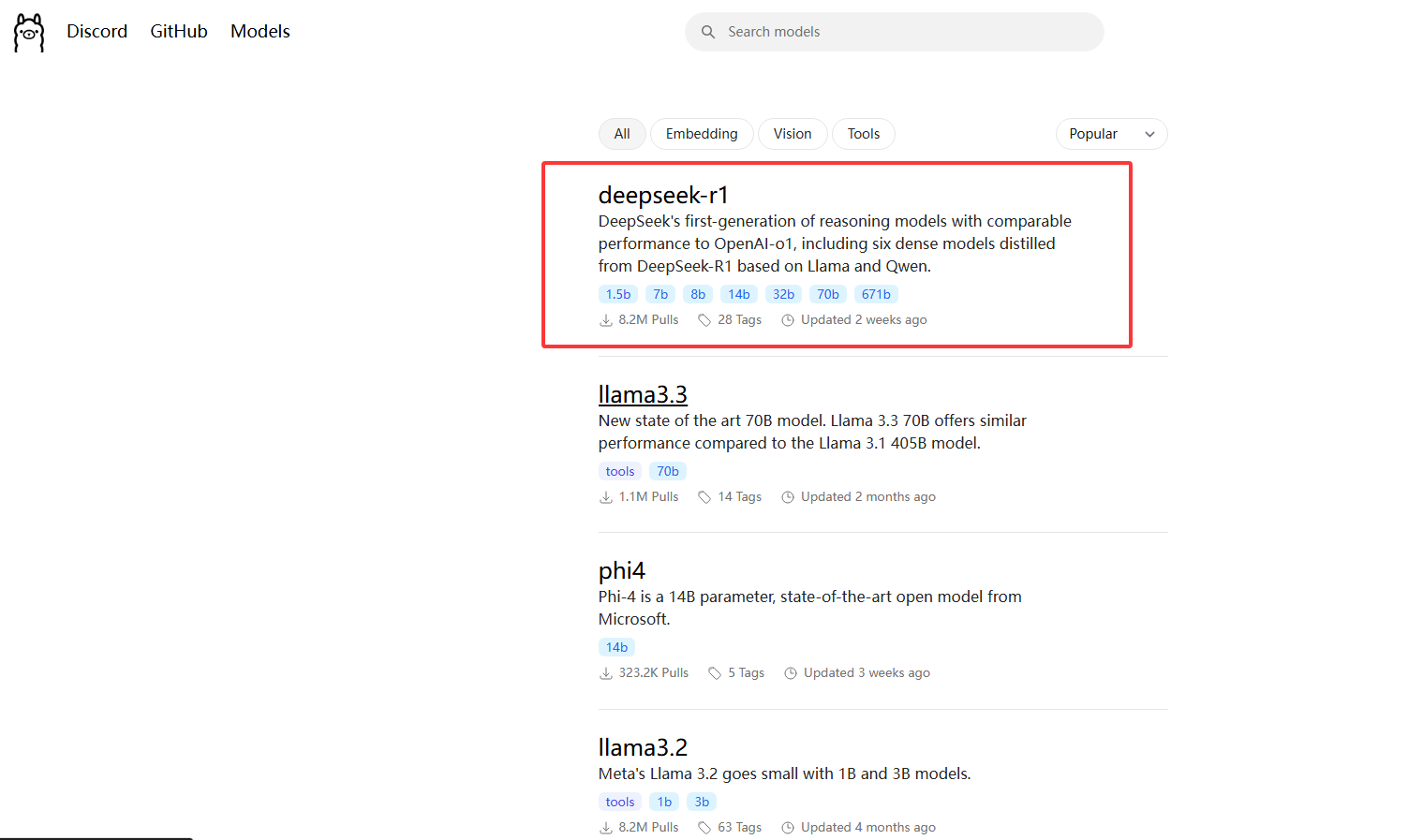Click clock icon beside Updated 4 months ago

tap(788, 828)
